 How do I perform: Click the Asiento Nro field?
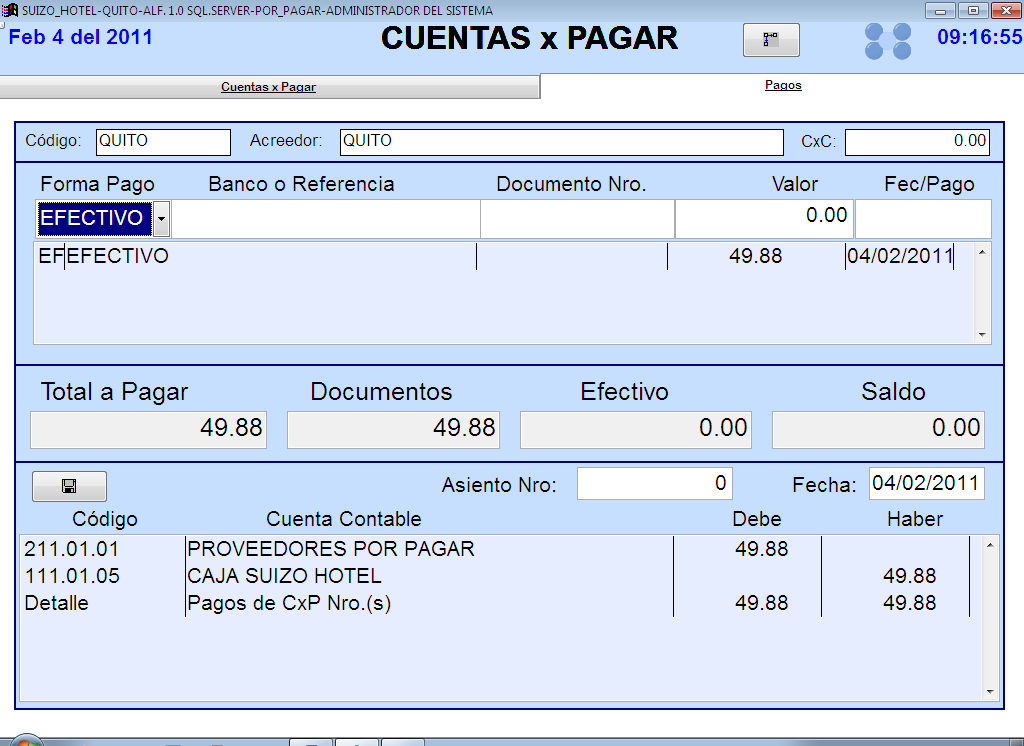(x=654, y=484)
